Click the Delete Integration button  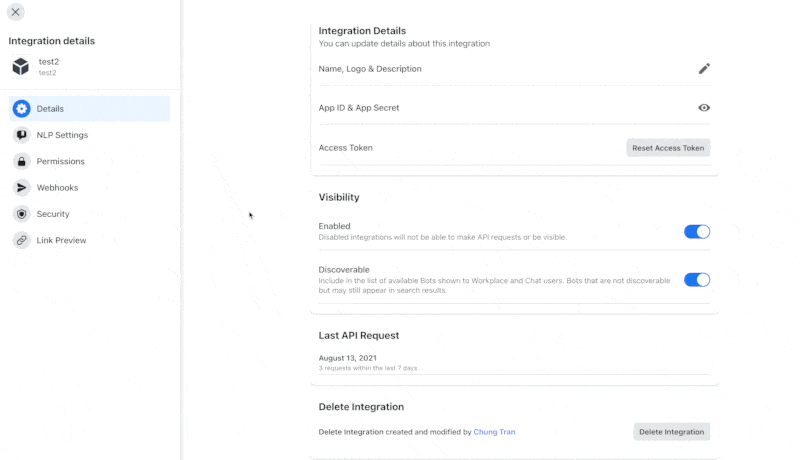(671, 432)
